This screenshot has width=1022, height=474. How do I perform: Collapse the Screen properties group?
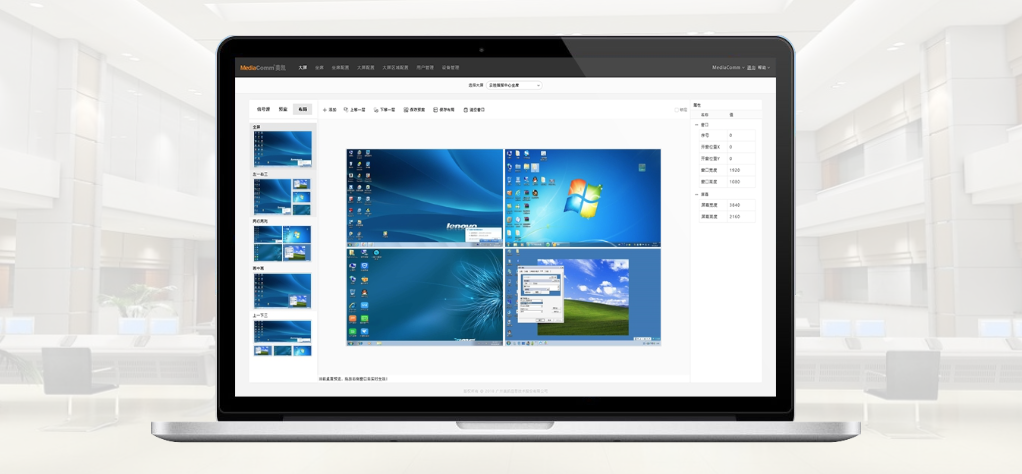pyautogui.click(x=696, y=194)
